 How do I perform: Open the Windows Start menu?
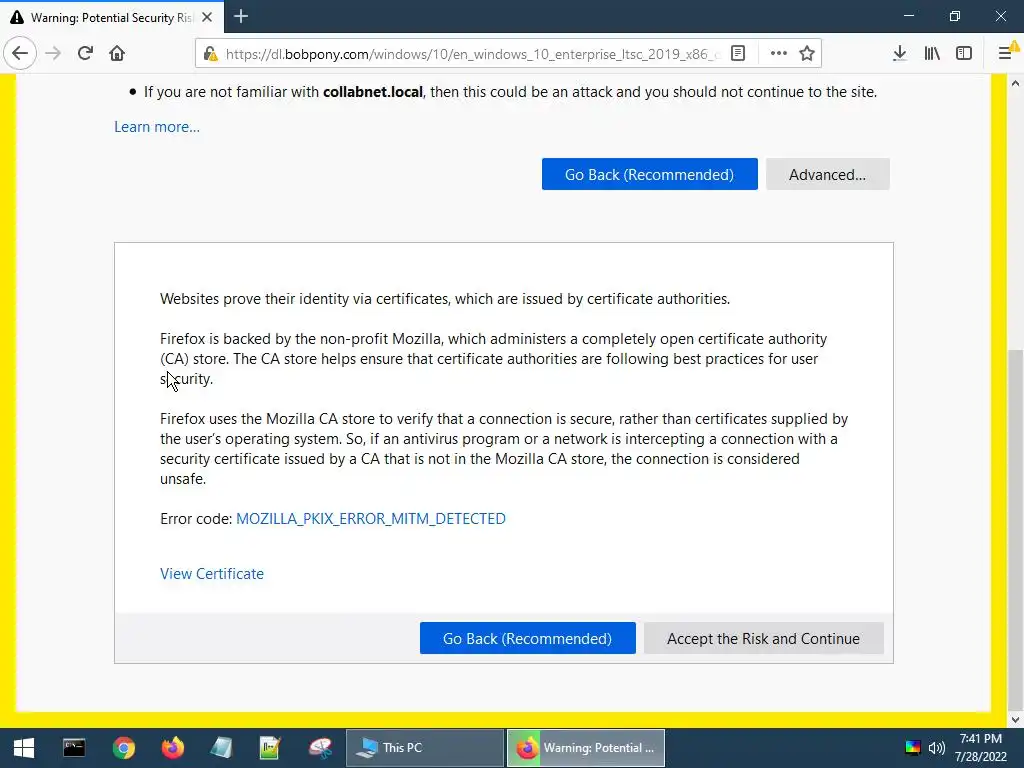(24, 748)
